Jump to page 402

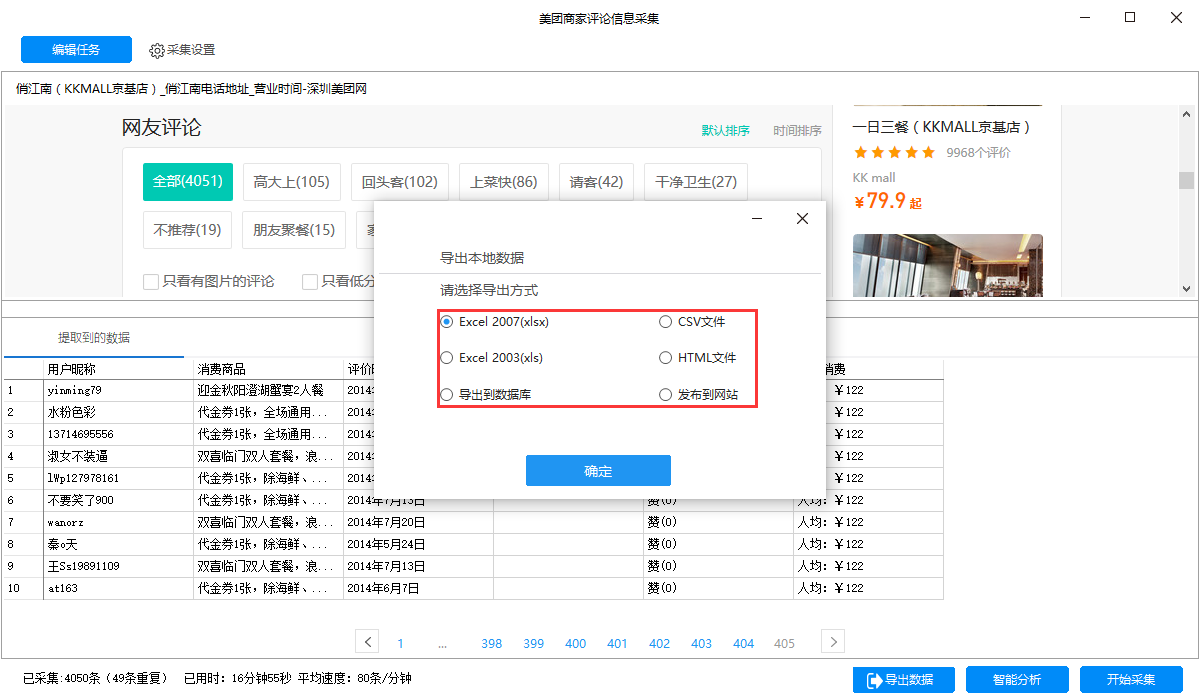coord(659,644)
